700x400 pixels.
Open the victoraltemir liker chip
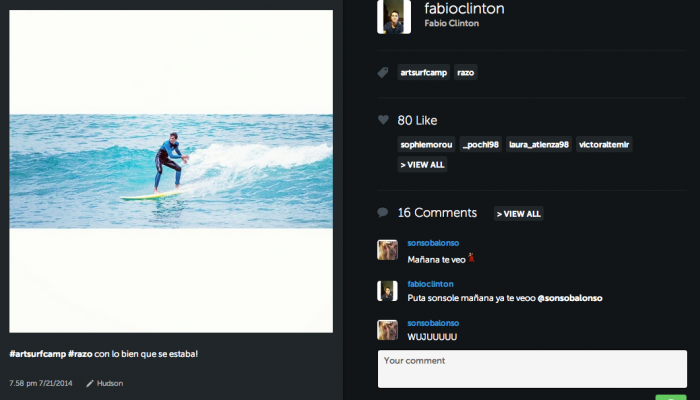[604, 145]
